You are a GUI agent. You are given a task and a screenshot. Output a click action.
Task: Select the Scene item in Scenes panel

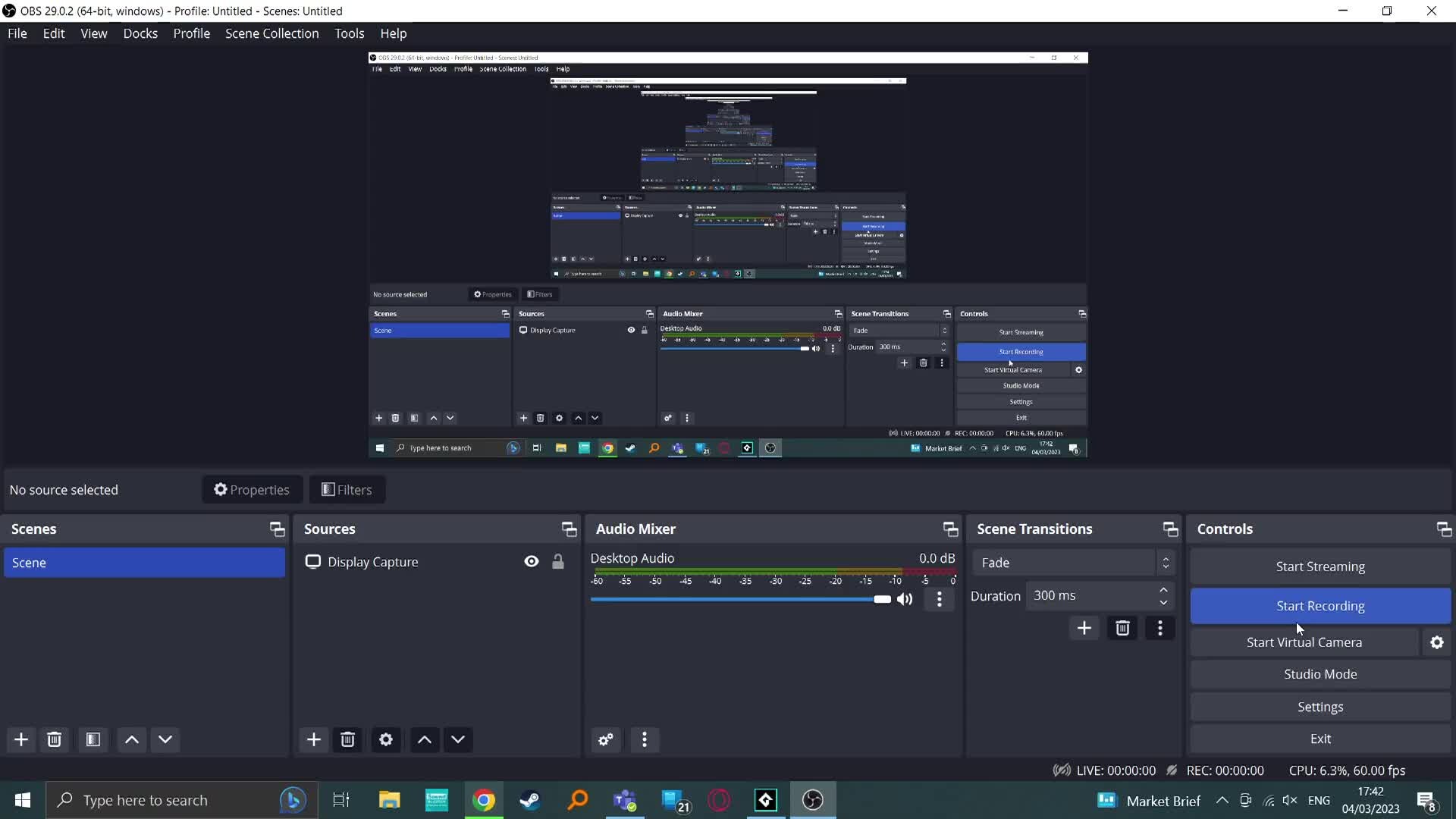click(145, 562)
